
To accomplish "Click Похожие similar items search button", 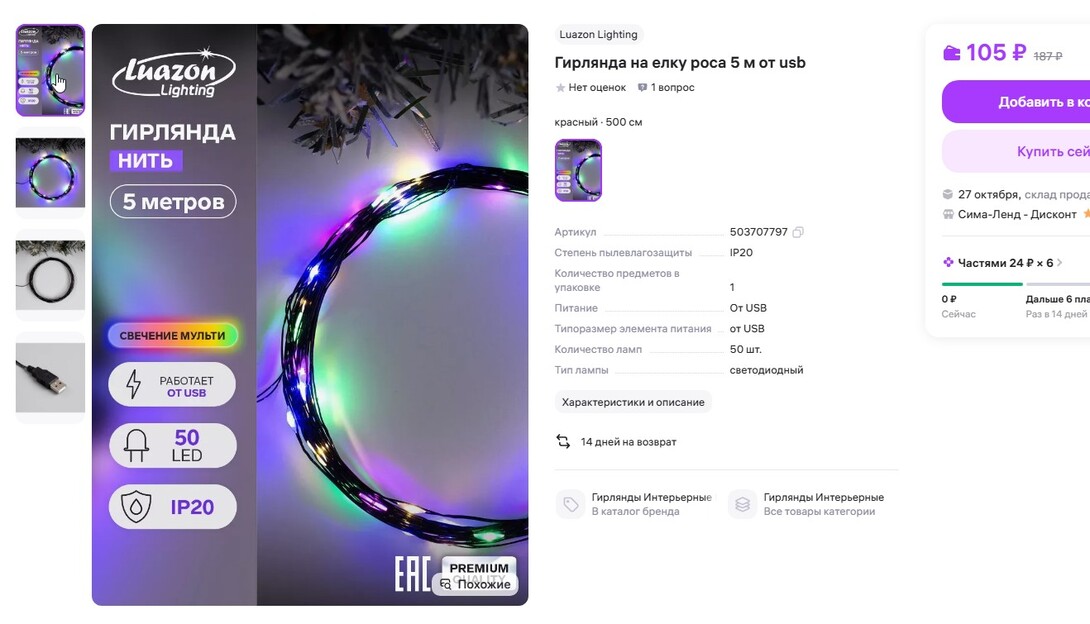I will (475, 584).
